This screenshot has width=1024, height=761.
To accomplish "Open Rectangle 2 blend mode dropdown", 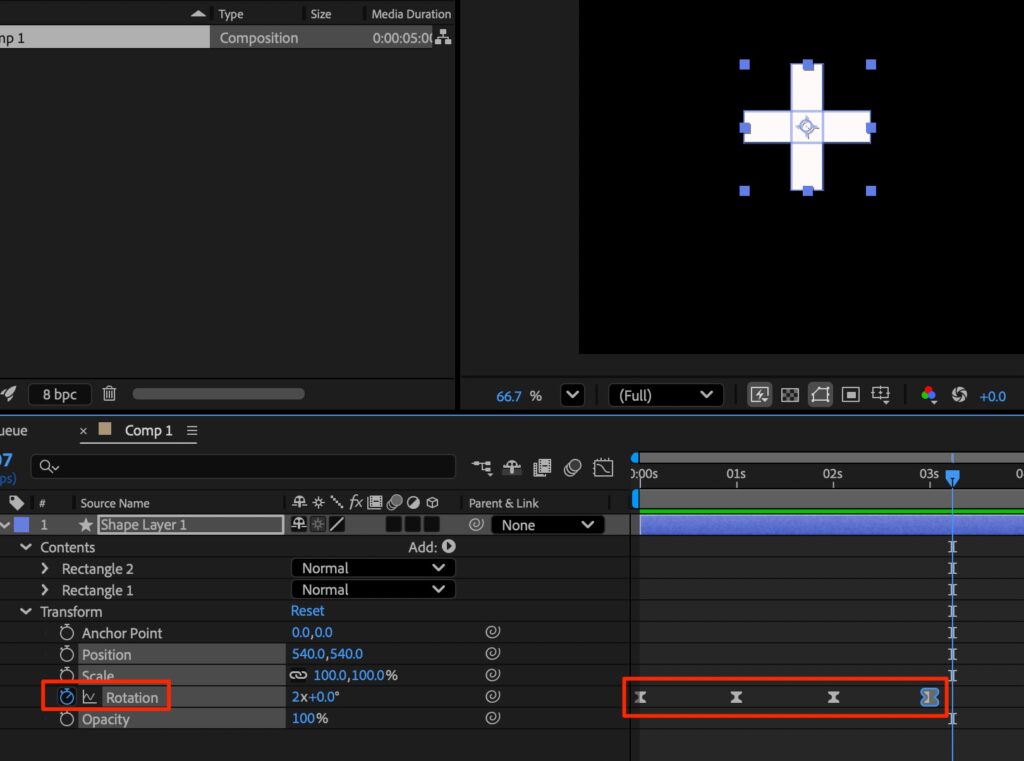I will (x=373, y=568).
